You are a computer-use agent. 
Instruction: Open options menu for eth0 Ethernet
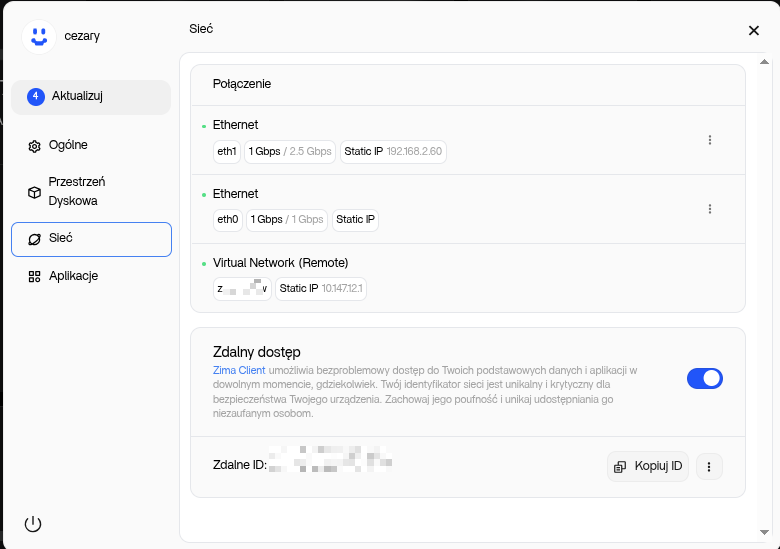pos(710,209)
